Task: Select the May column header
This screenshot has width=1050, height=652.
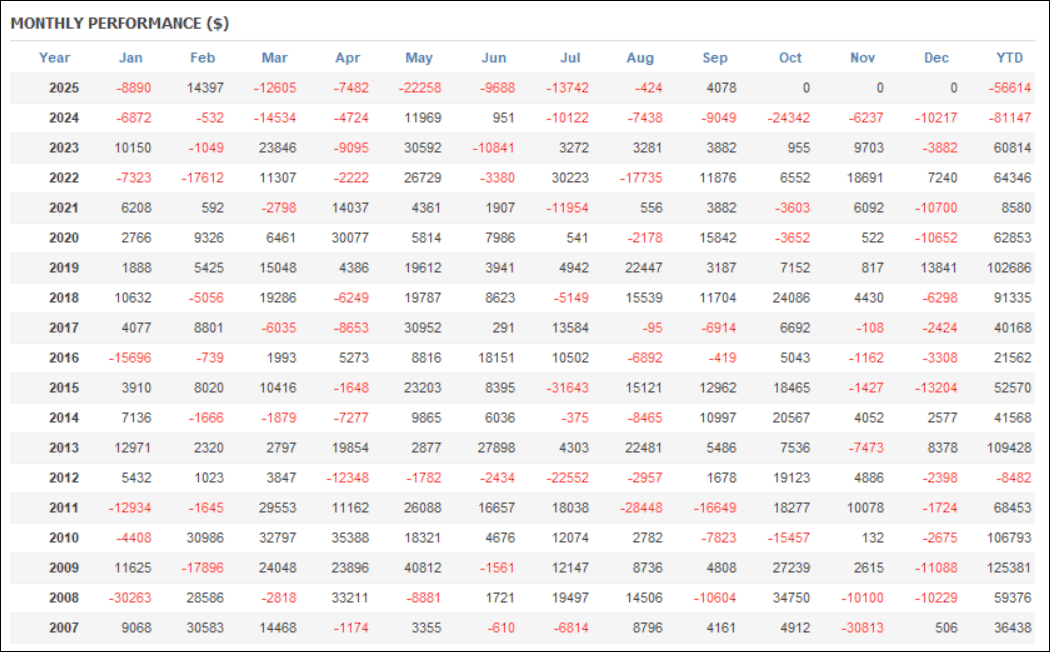Action: tap(419, 58)
